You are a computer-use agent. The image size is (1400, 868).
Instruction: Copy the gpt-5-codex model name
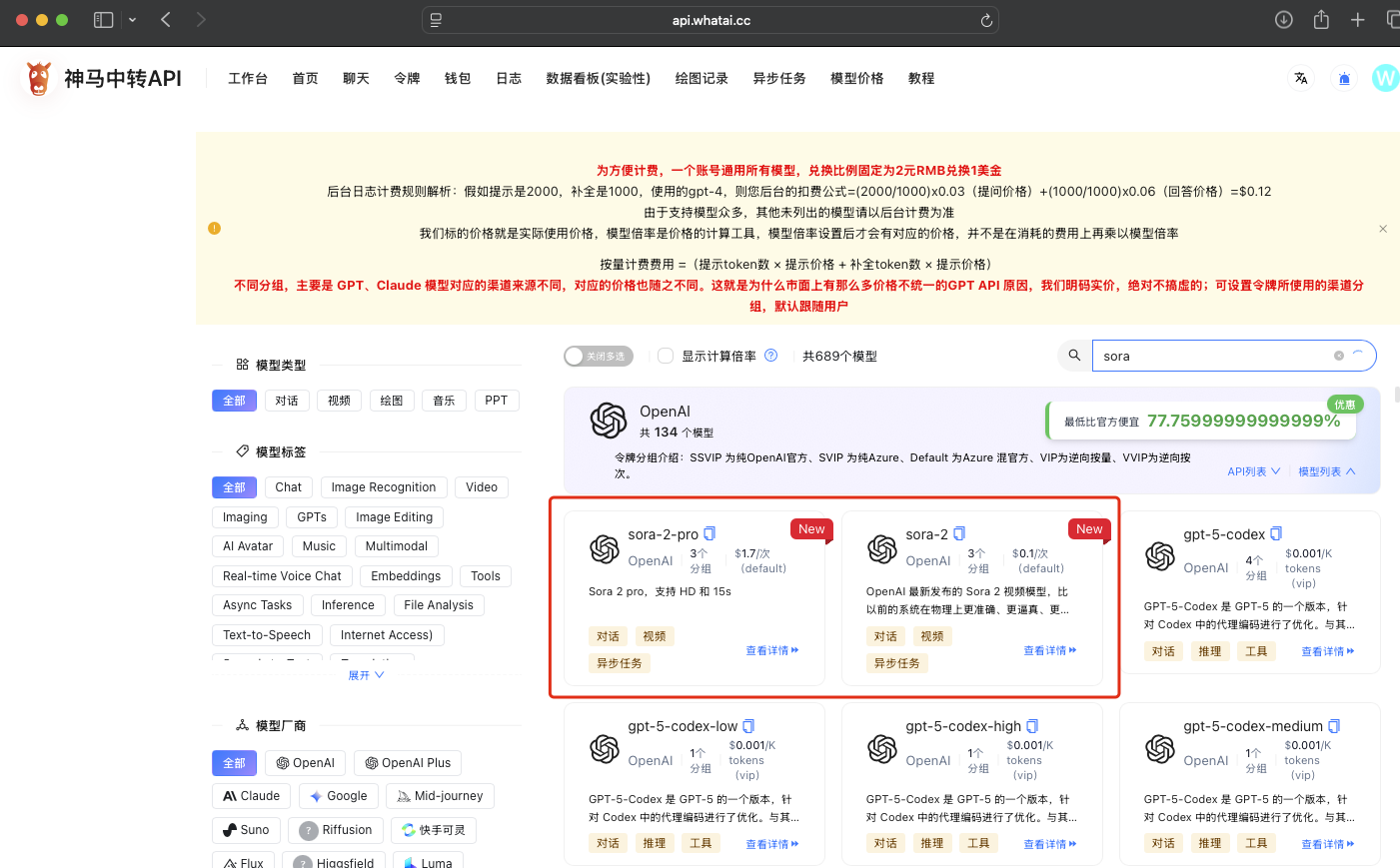(x=1276, y=534)
